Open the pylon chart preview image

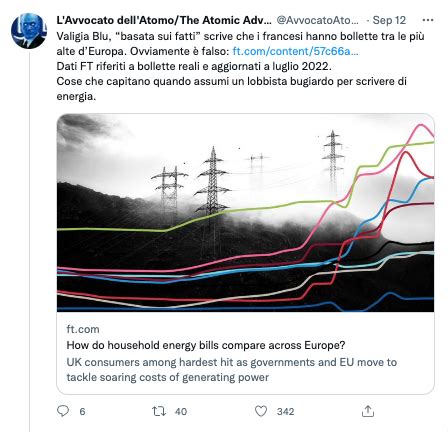pyautogui.click(x=246, y=213)
